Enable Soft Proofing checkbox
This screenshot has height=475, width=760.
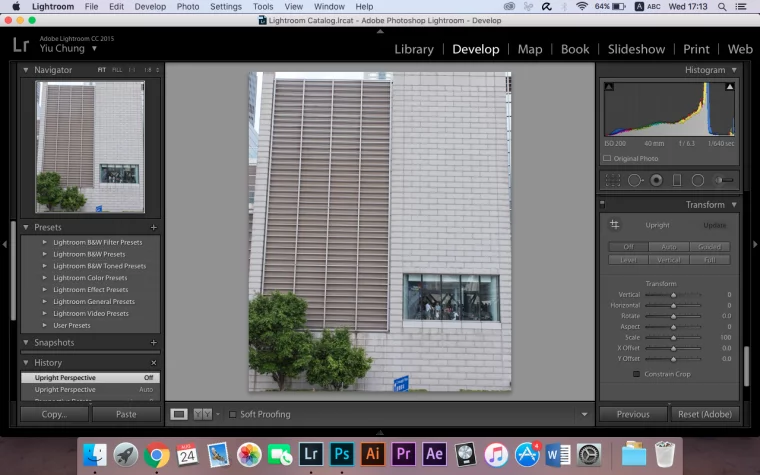tap(233, 414)
